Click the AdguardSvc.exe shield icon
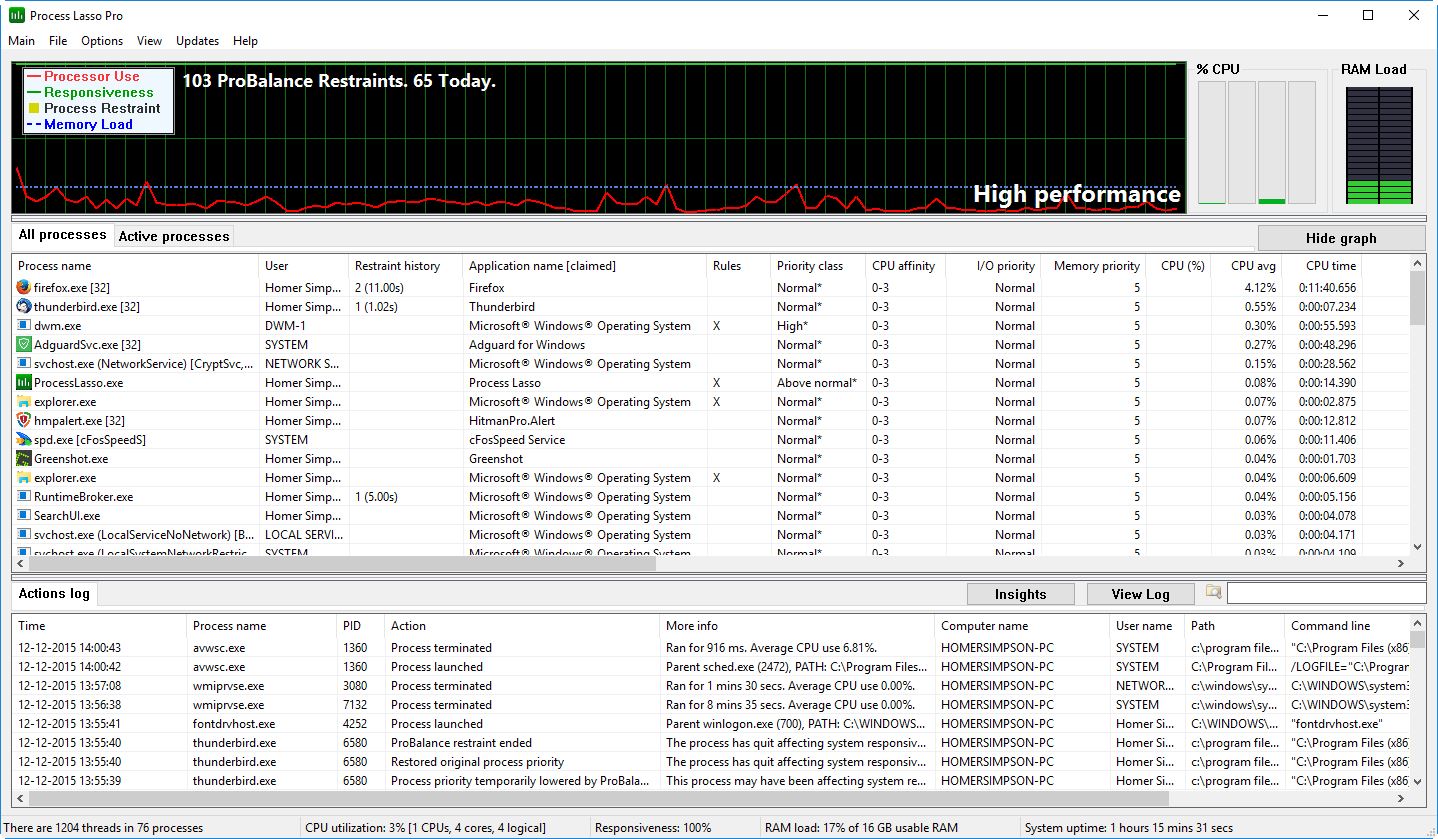 point(24,345)
